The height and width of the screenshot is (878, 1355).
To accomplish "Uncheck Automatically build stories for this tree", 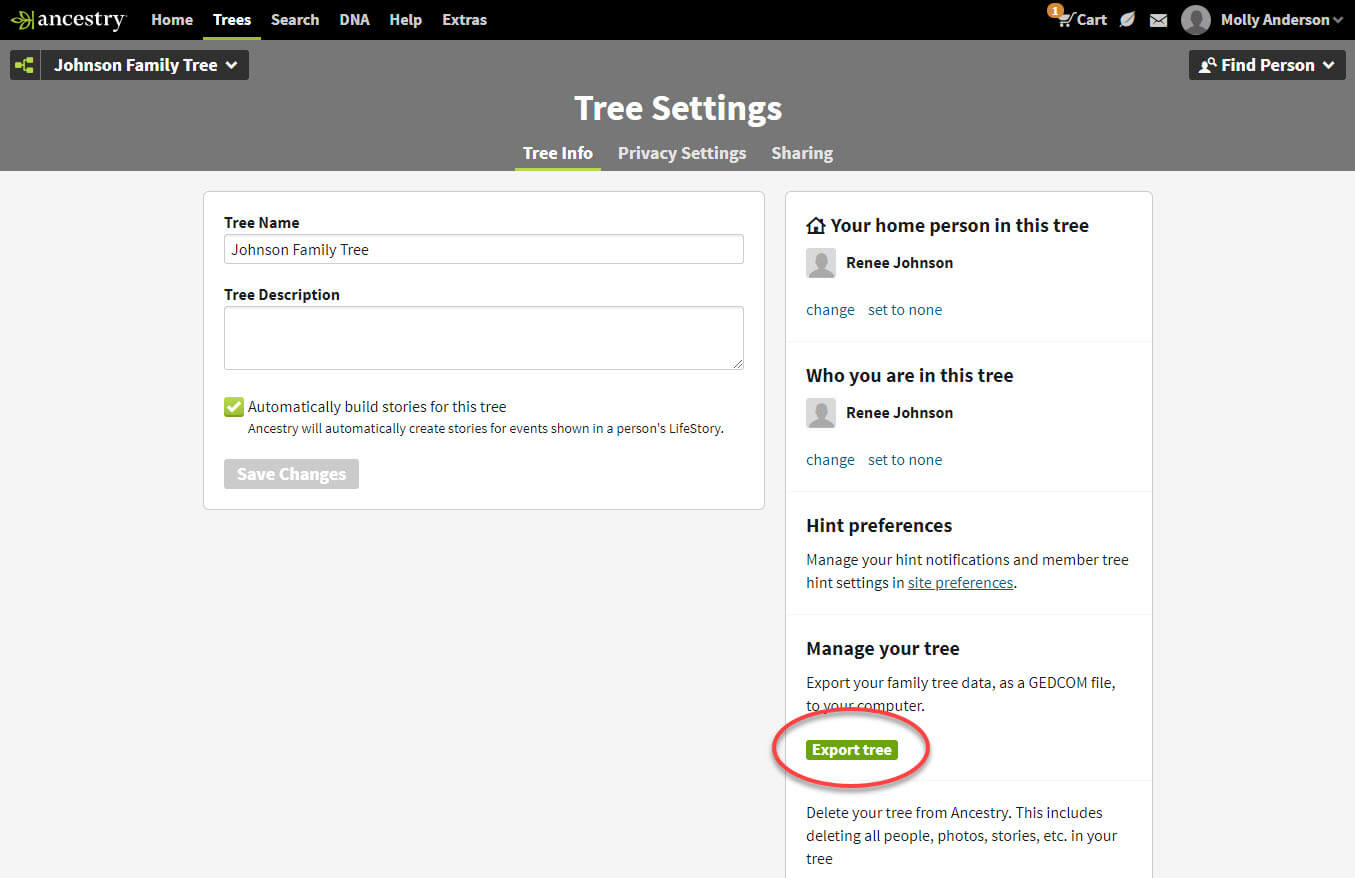I will click(233, 407).
